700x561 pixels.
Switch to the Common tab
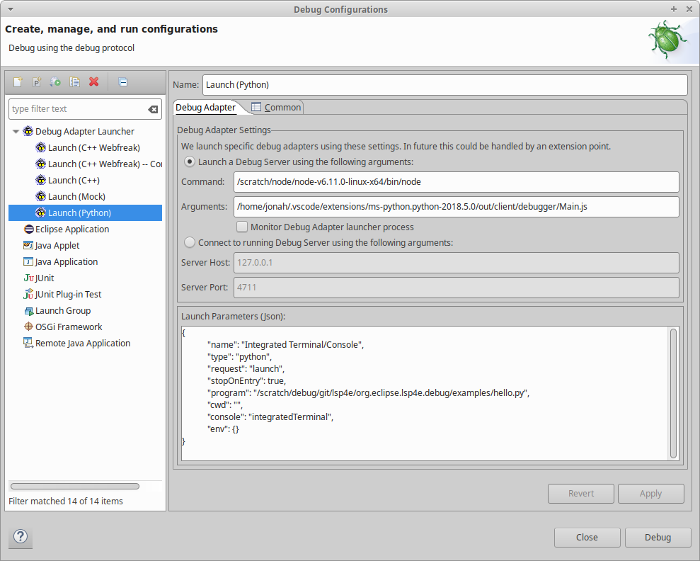coord(276,107)
